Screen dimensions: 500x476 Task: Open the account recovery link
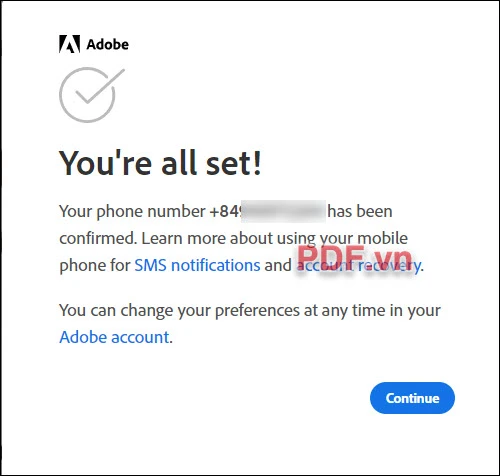pos(358,265)
